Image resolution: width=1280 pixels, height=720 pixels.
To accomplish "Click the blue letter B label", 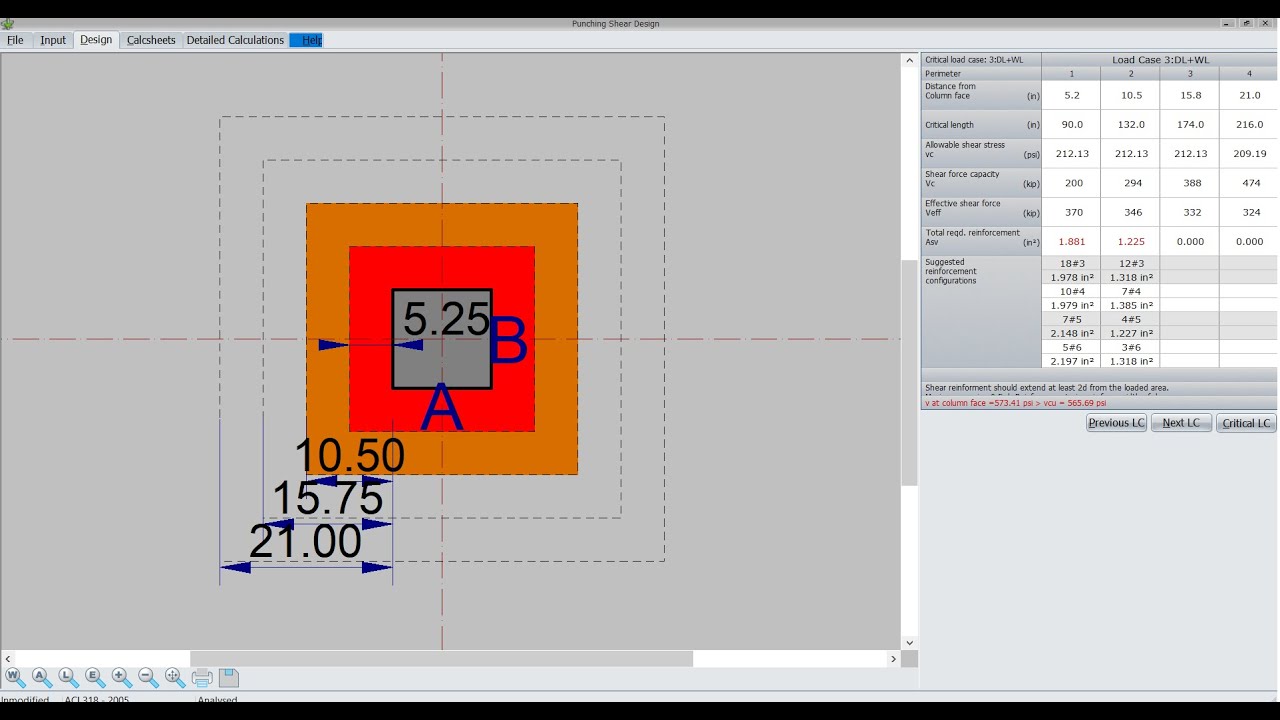I will pyautogui.click(x=508, y=342).
